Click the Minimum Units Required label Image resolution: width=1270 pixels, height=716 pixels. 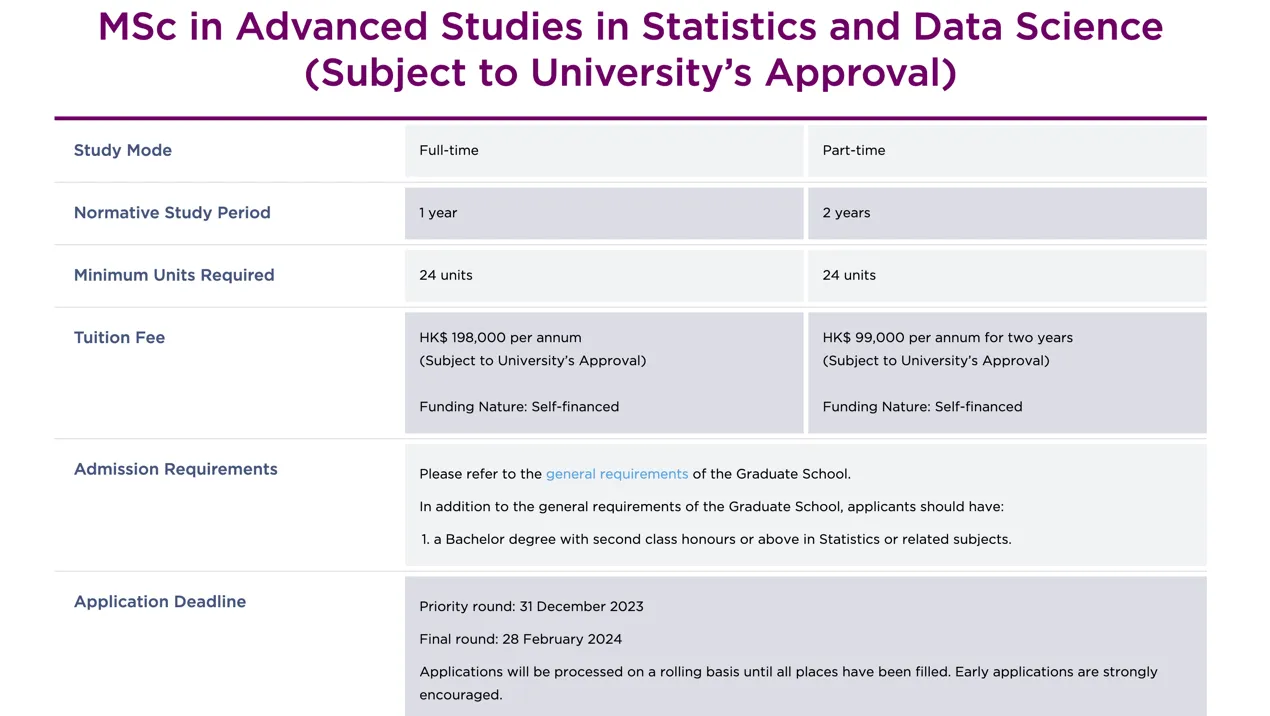click(x=174, y=275)
